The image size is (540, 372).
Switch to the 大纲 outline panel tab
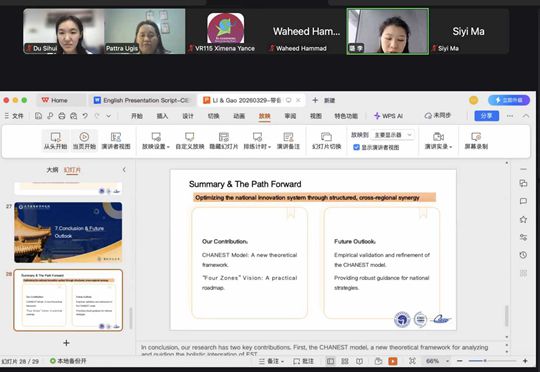pos(52,170)
